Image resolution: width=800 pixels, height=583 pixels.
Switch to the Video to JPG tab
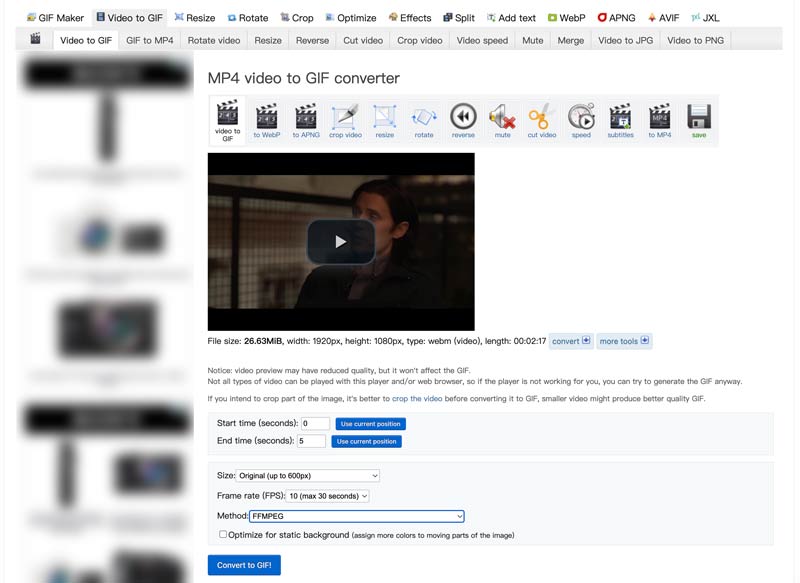coord(626,40)
